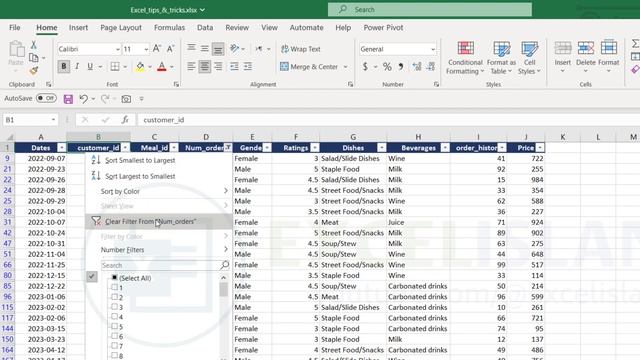The height and width of the screenshot is (360, 640).
Task: Increase decimal places
Action: point(417,66)
